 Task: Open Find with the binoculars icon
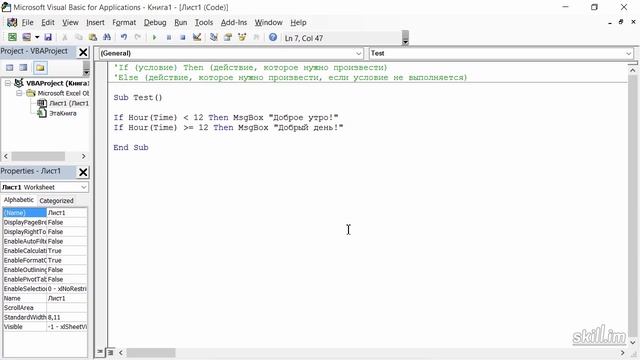107,38
